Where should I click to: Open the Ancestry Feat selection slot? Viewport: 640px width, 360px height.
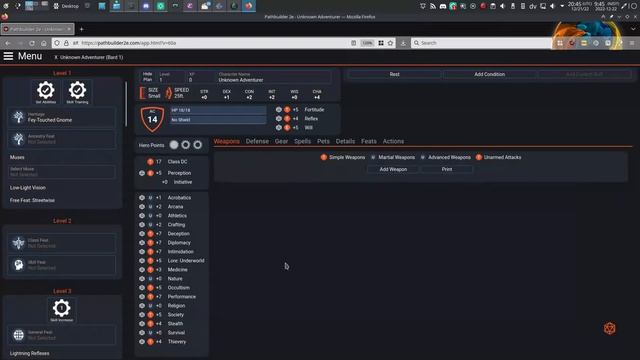pos(62,139)
